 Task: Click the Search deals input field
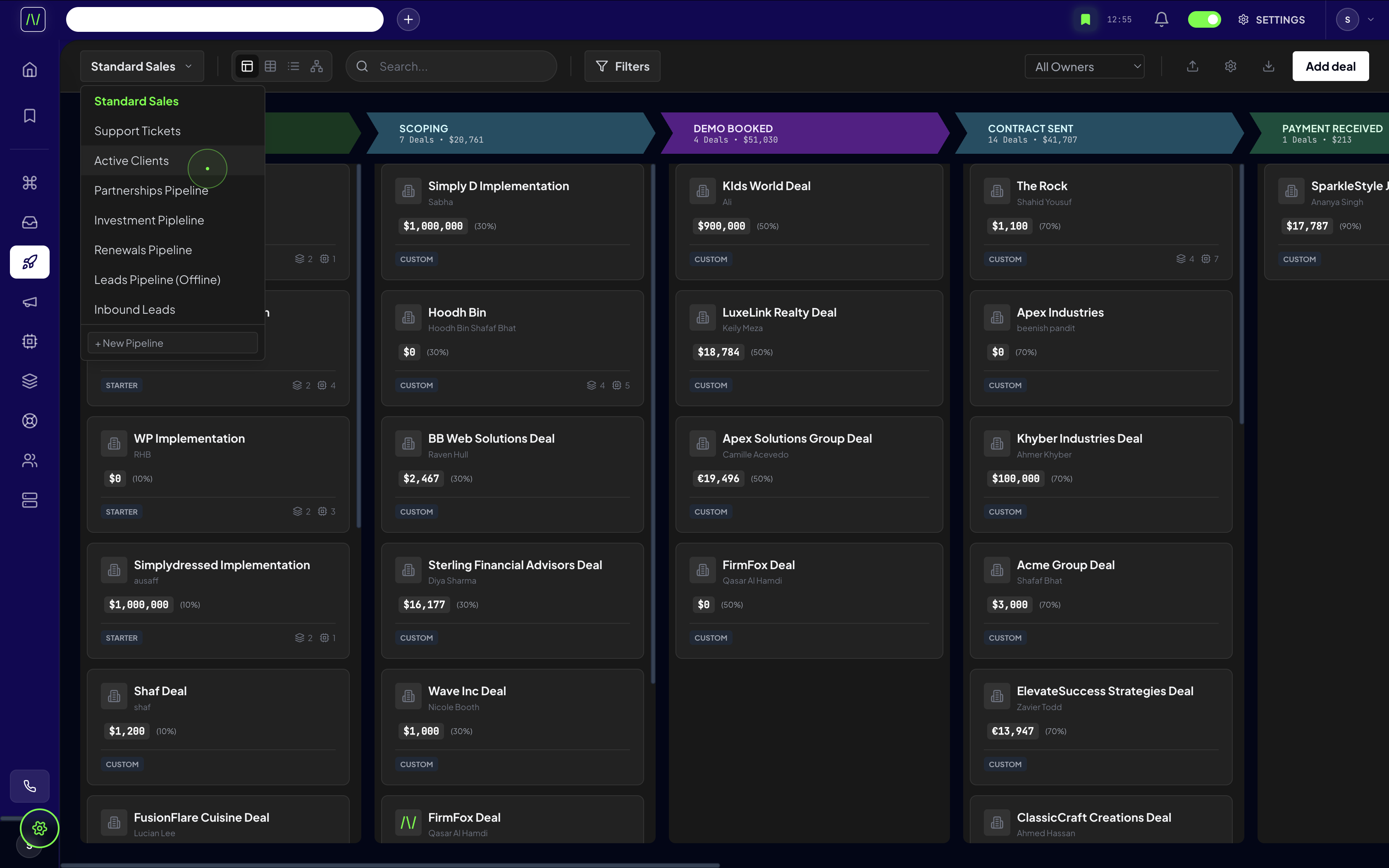pyautogui.click(x=459, y=67)
